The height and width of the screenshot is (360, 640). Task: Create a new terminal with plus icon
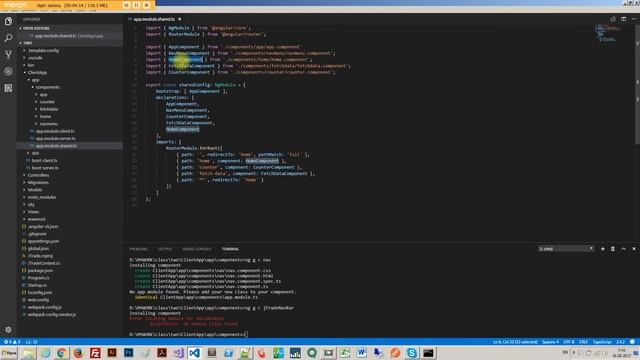602,249
